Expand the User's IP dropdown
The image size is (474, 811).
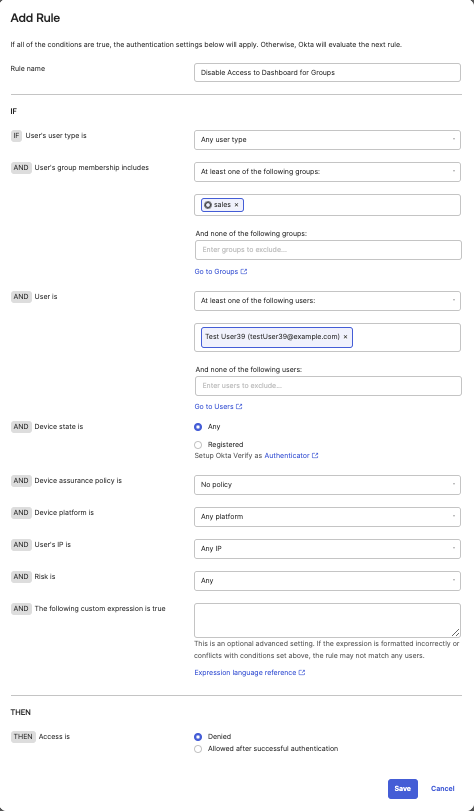(327, 549)
